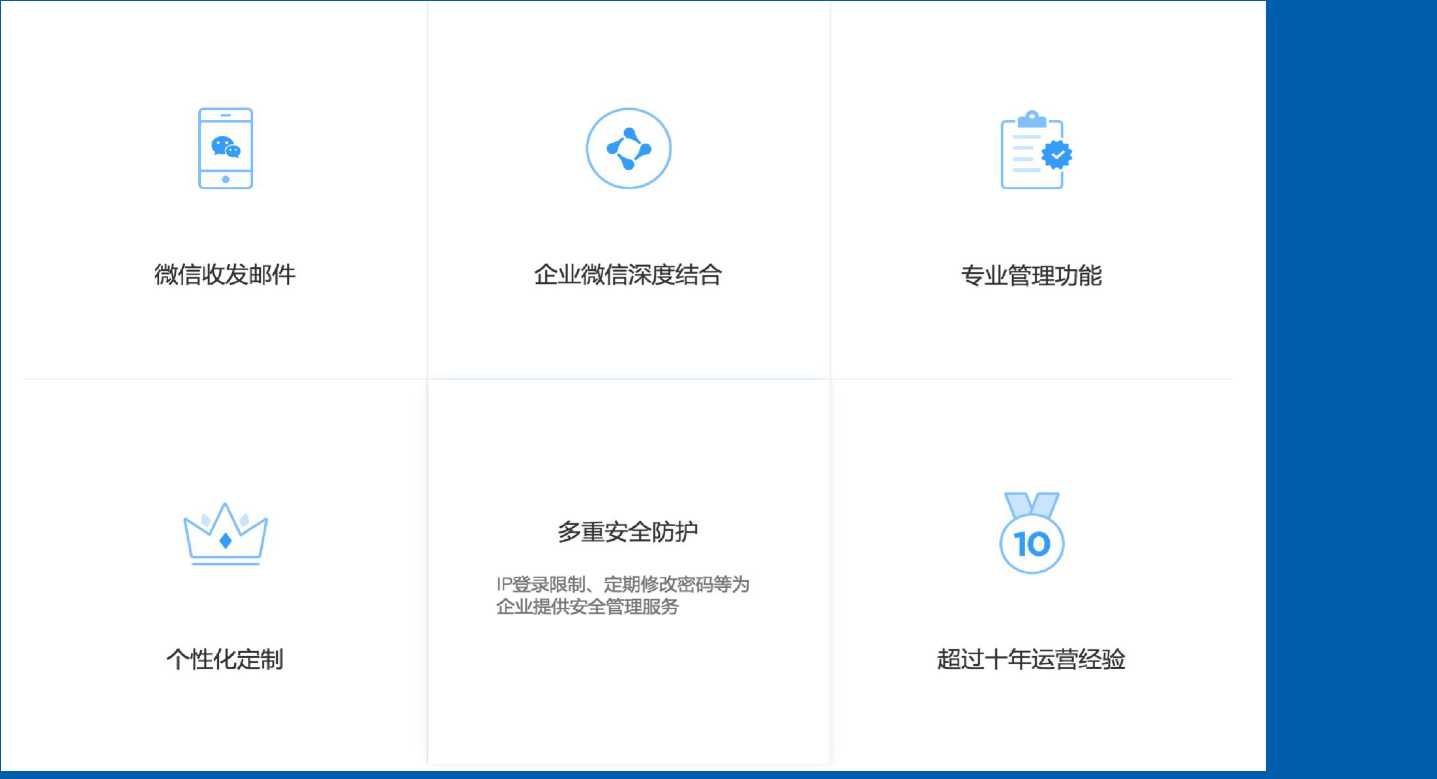1437x779 pixels.
Task: Select the 超过十年运营经验 heading
Action: click(1031, 659)
